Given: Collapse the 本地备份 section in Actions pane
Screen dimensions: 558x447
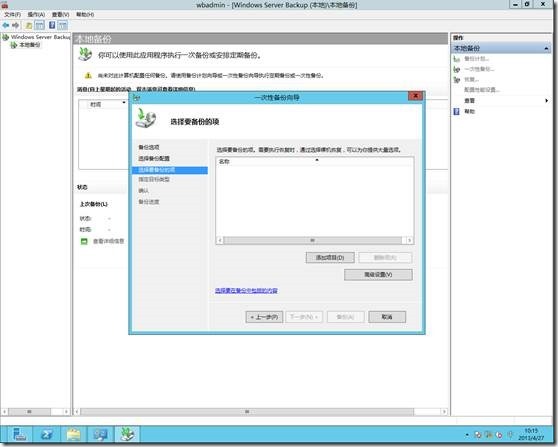Looking at the screenshot, I should (546, 48).
